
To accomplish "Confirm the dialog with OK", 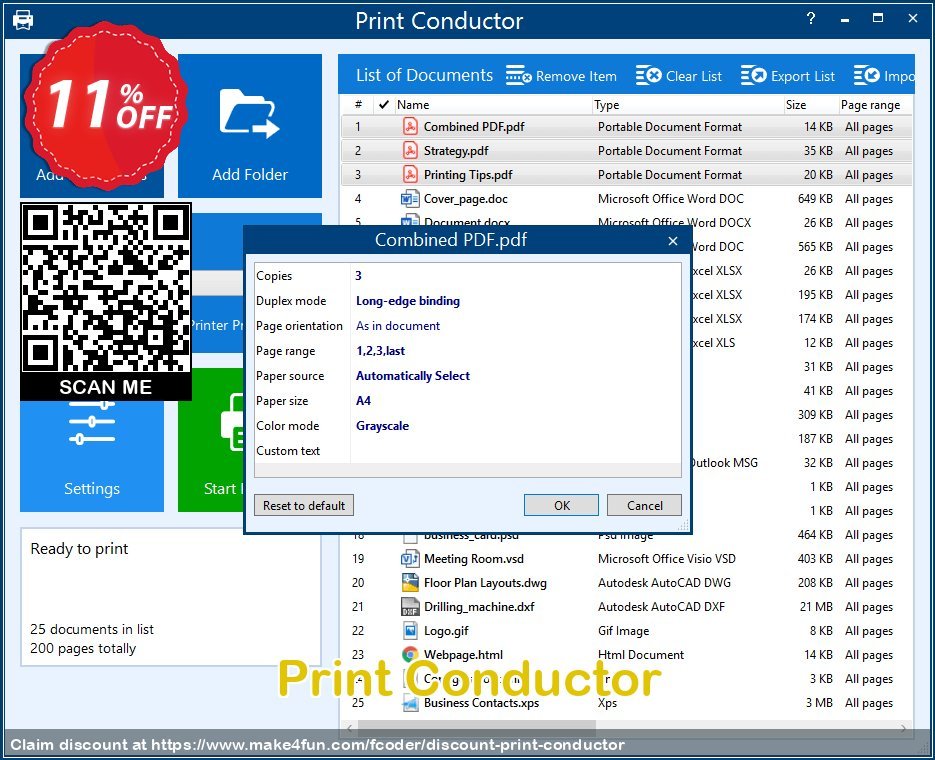I will [561, 505].
